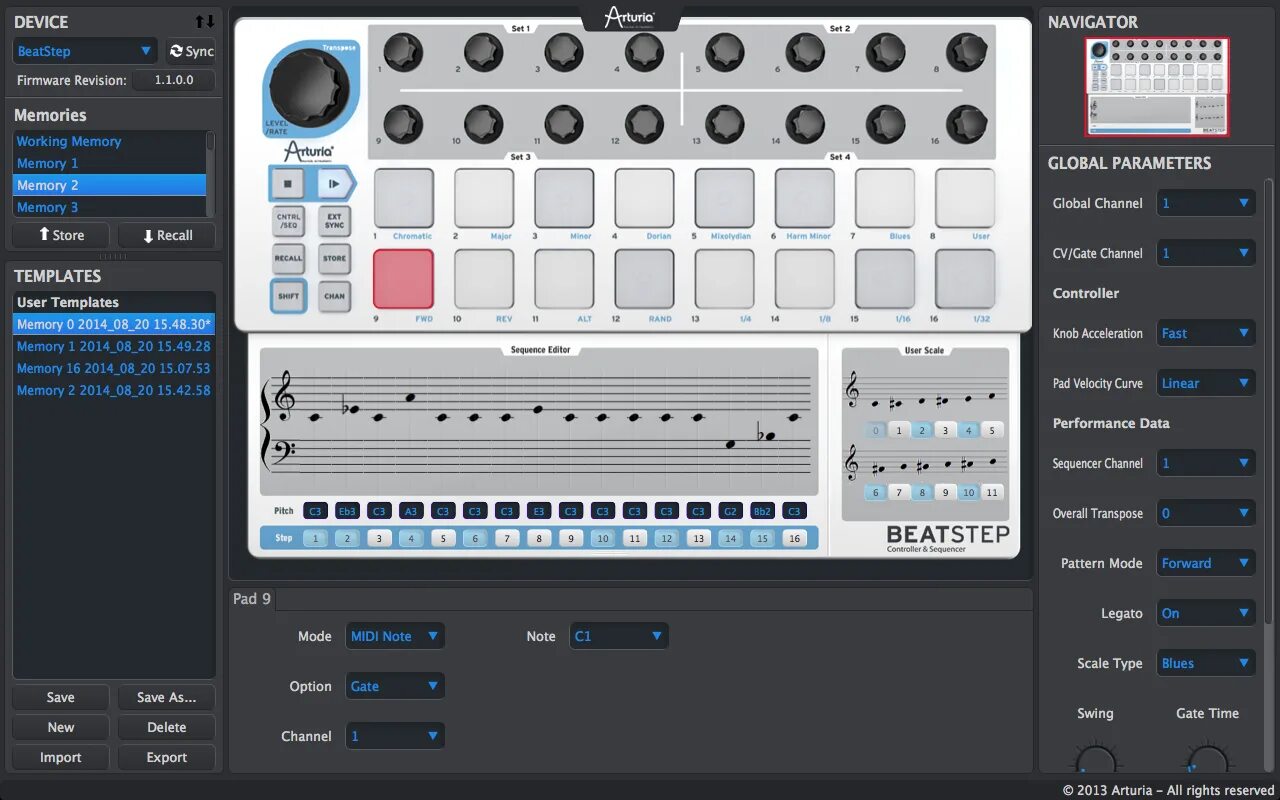This screenshot has width=1280, height=800.
Task: Open the Pad 9 Mode dropdown
Action: pos(396,636)
